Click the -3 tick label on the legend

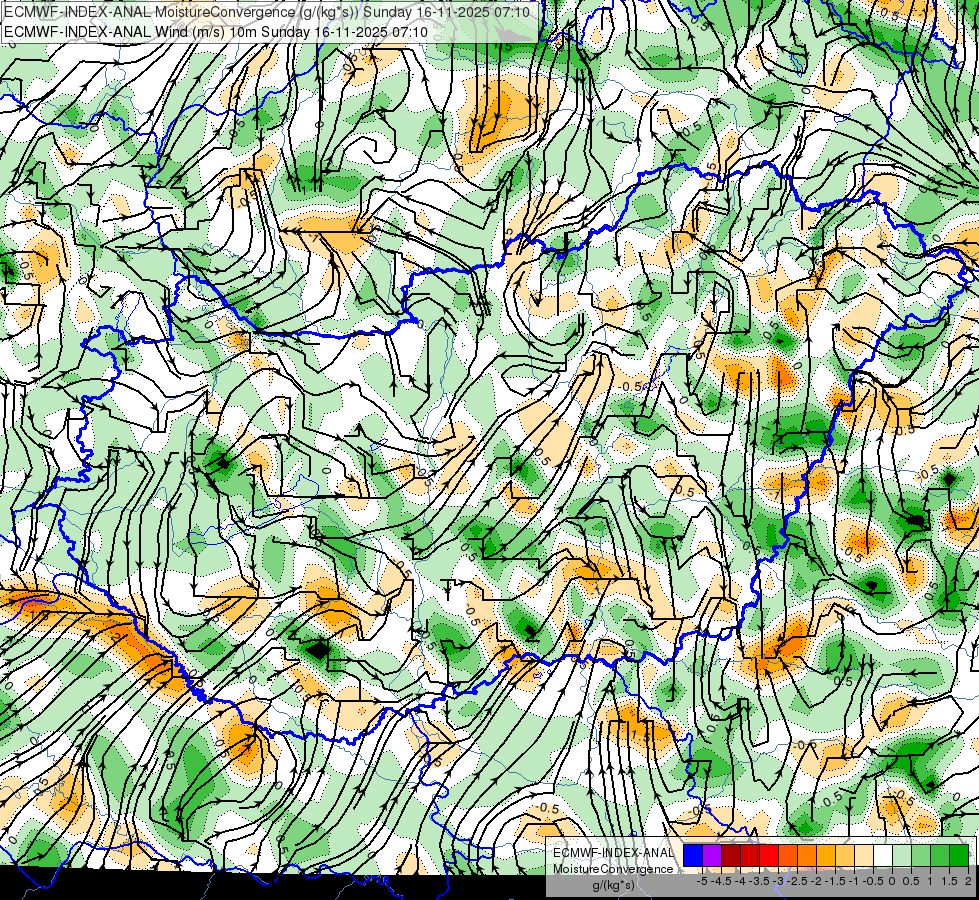[779, 881]
